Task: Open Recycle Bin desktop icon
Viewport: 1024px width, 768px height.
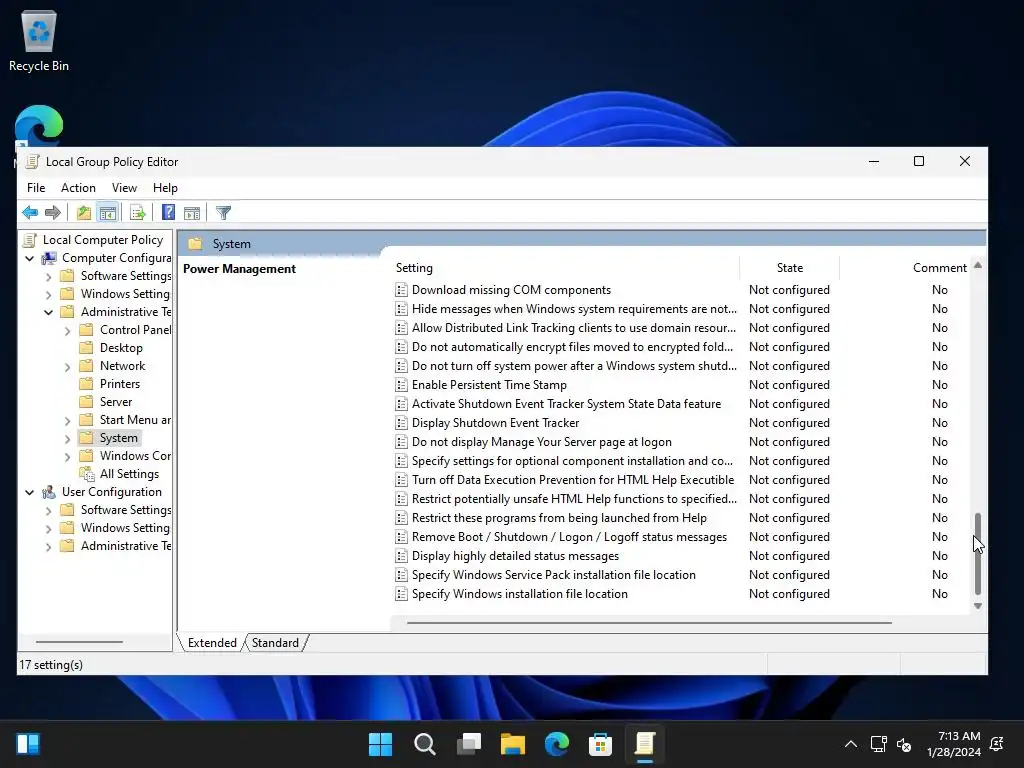Action: click(x=39, y=40)
